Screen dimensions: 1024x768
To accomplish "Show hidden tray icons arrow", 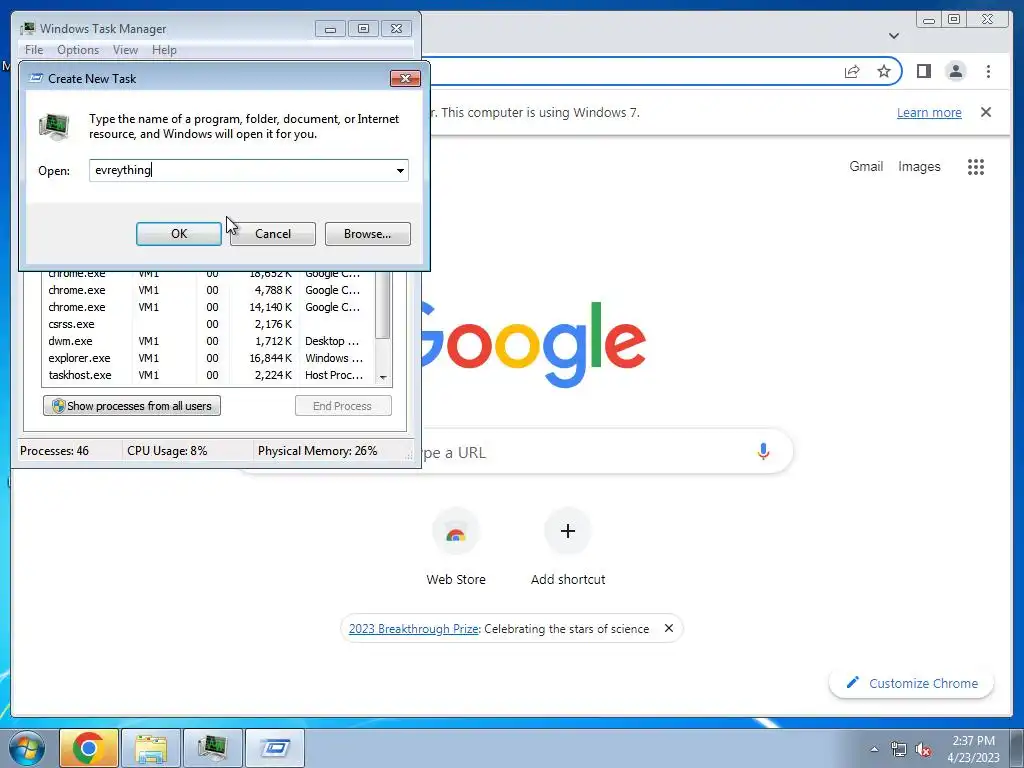I will 874,749.
